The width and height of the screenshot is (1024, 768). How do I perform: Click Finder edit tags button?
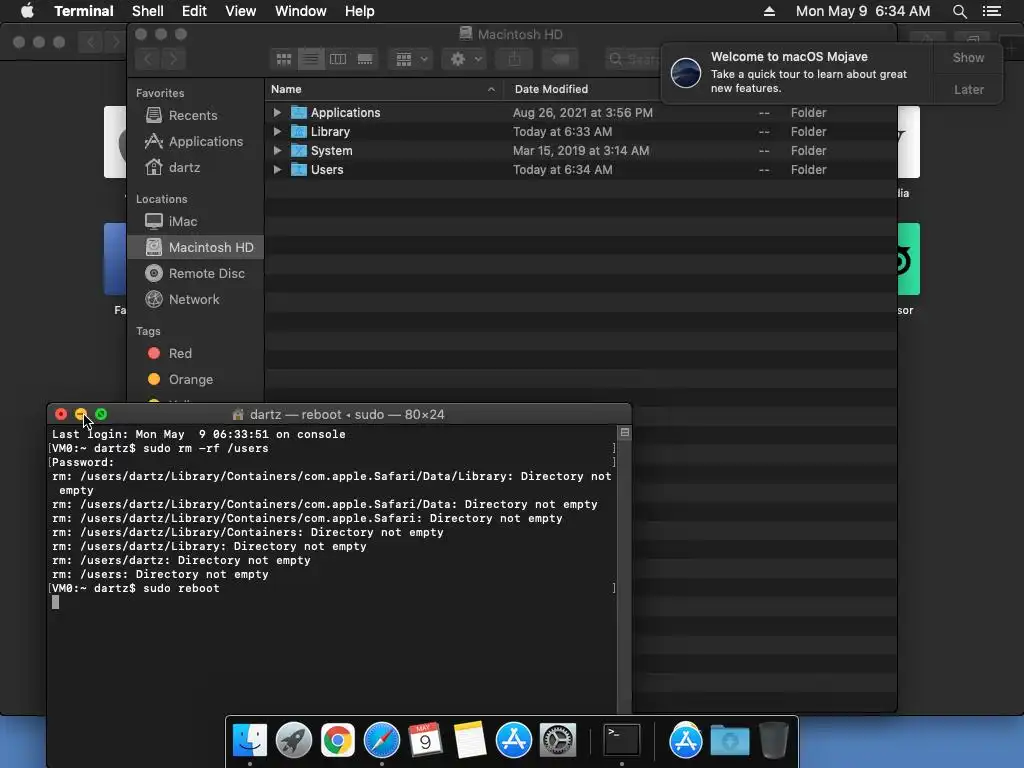pos(560,59)
